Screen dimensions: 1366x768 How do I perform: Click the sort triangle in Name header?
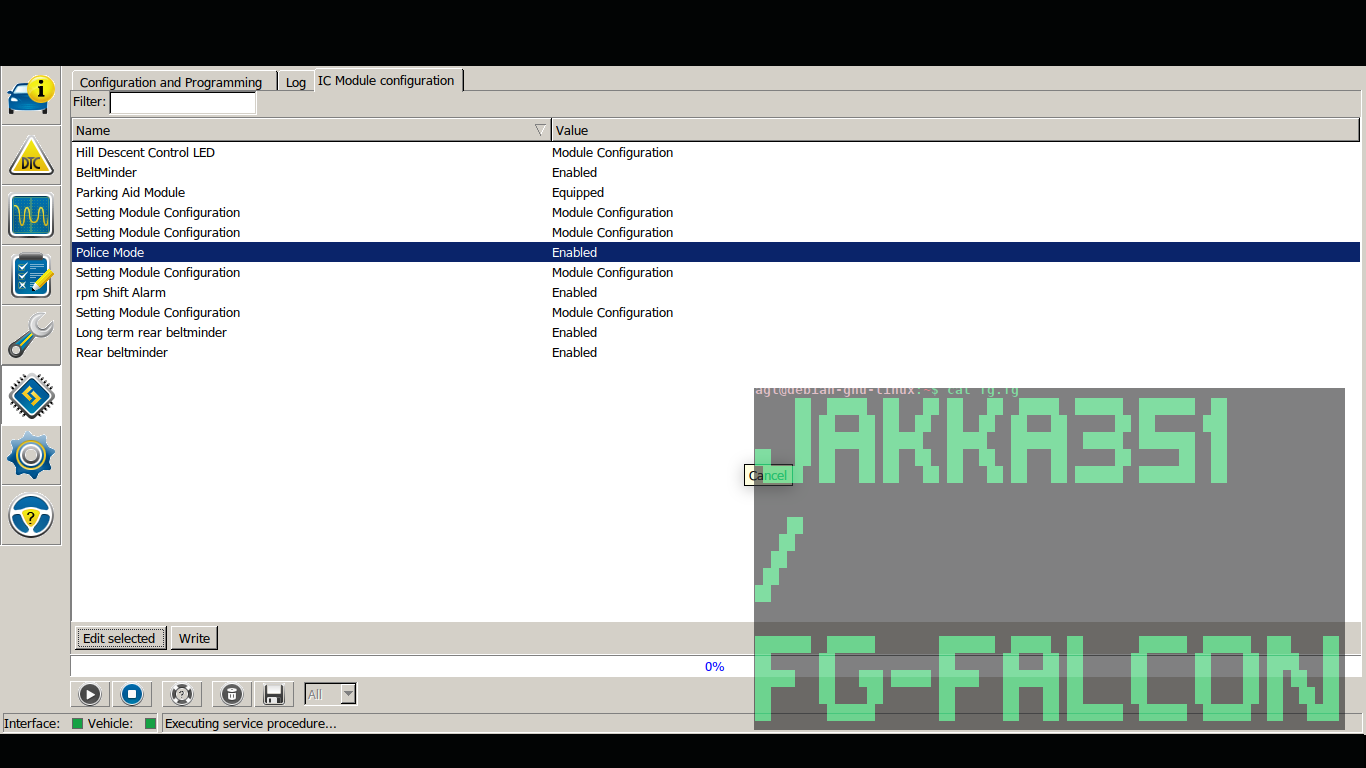pos(540,130)
